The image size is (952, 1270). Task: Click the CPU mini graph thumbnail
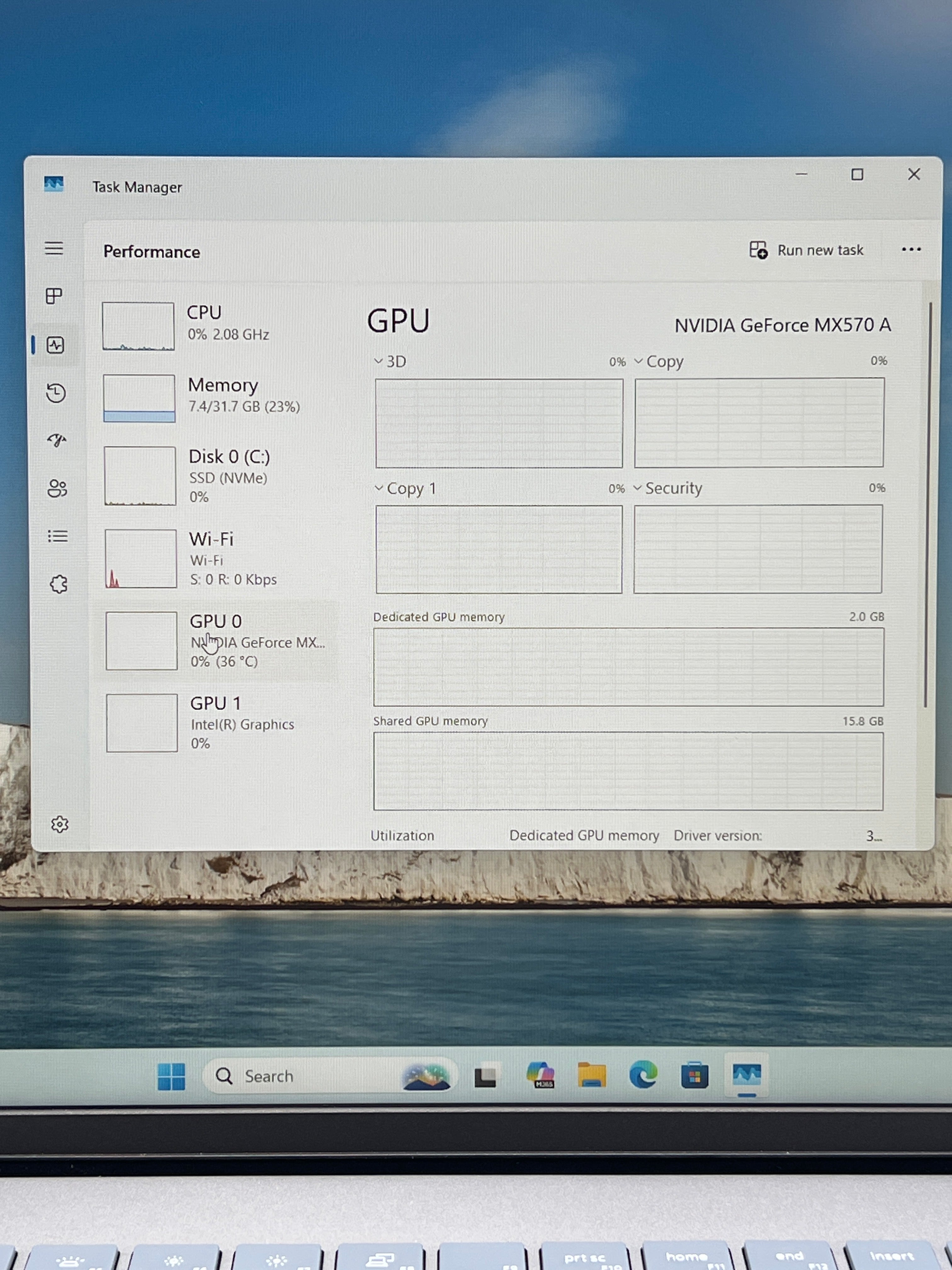click(138, 326)
